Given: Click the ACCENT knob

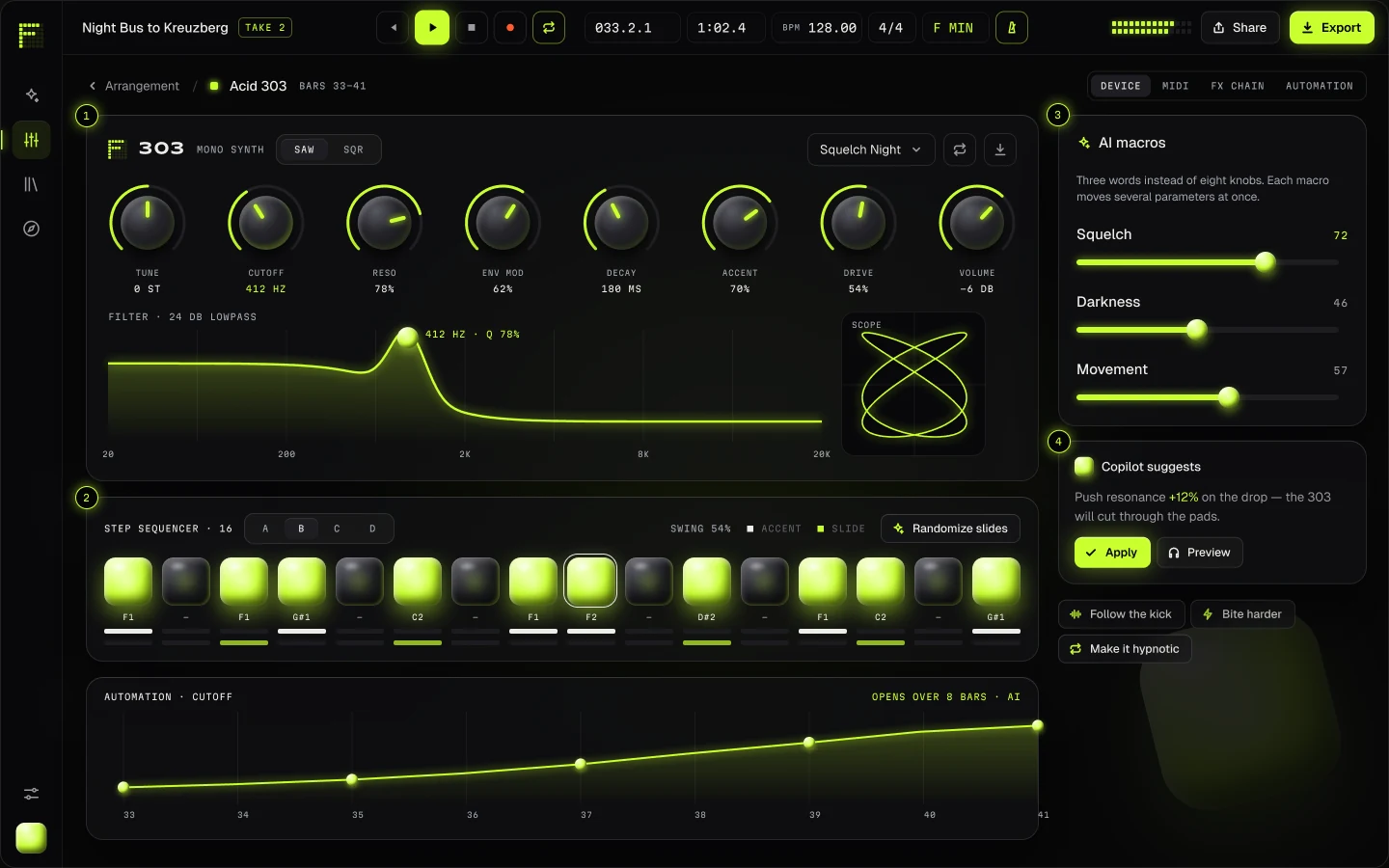Looking at the screenshot, I should [x=740, y=222].
